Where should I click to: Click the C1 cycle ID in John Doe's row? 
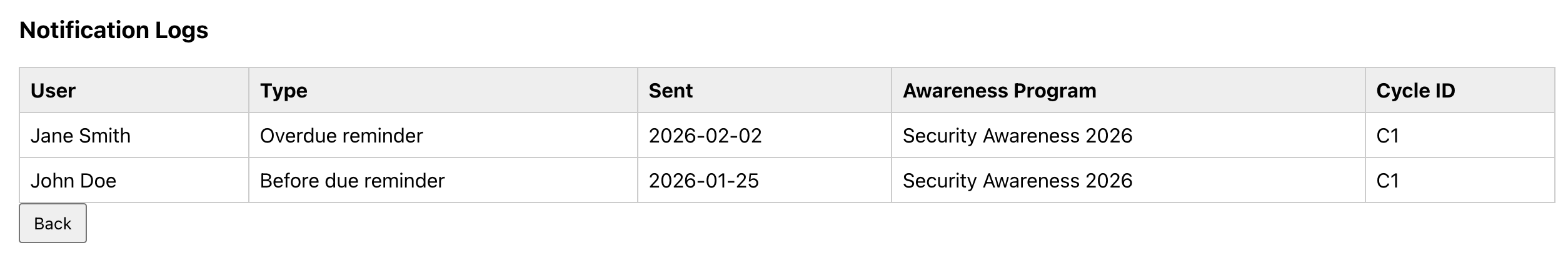1387,181
